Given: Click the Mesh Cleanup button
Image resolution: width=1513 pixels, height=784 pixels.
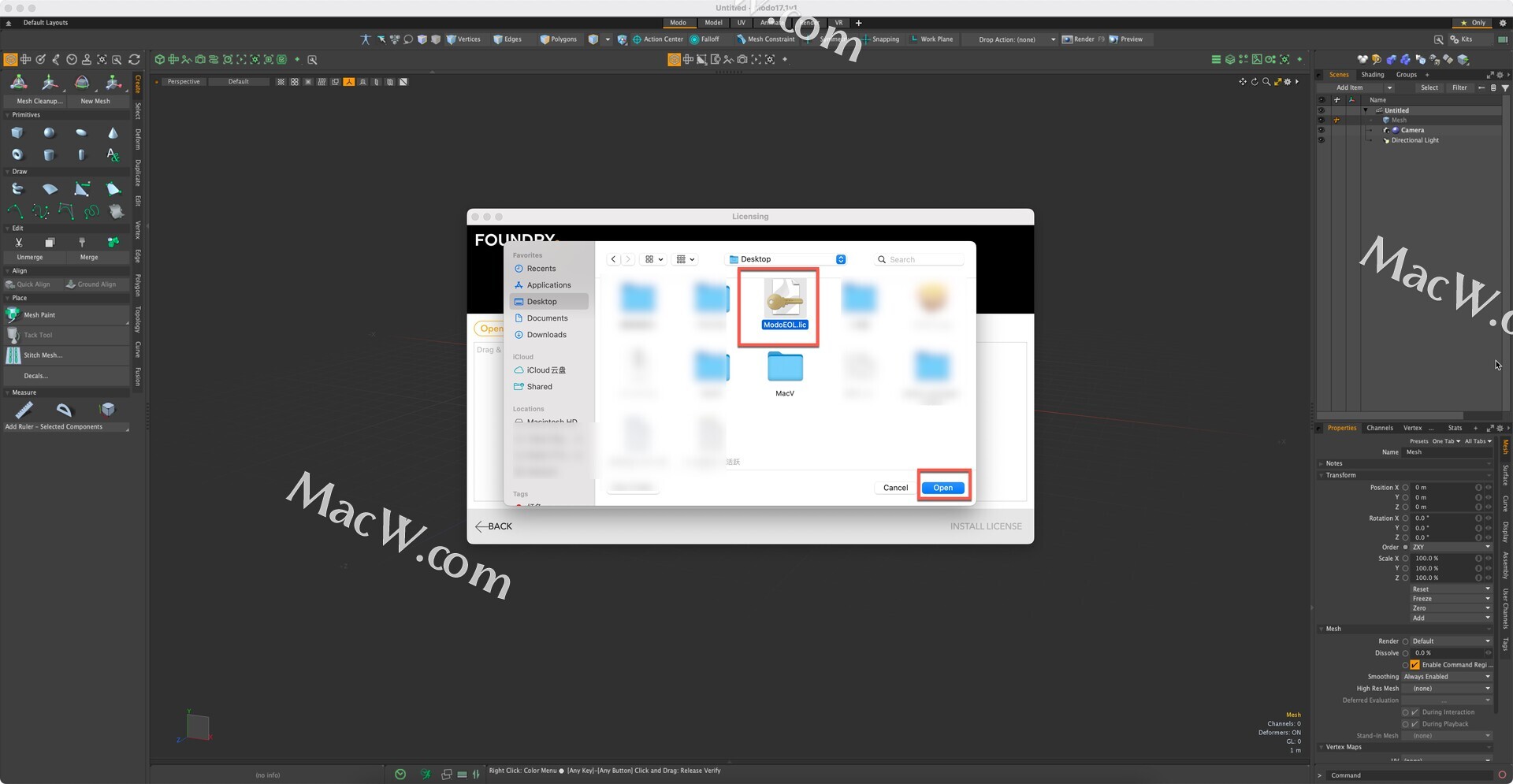Looking at the screenshot, I should point(36,101).
